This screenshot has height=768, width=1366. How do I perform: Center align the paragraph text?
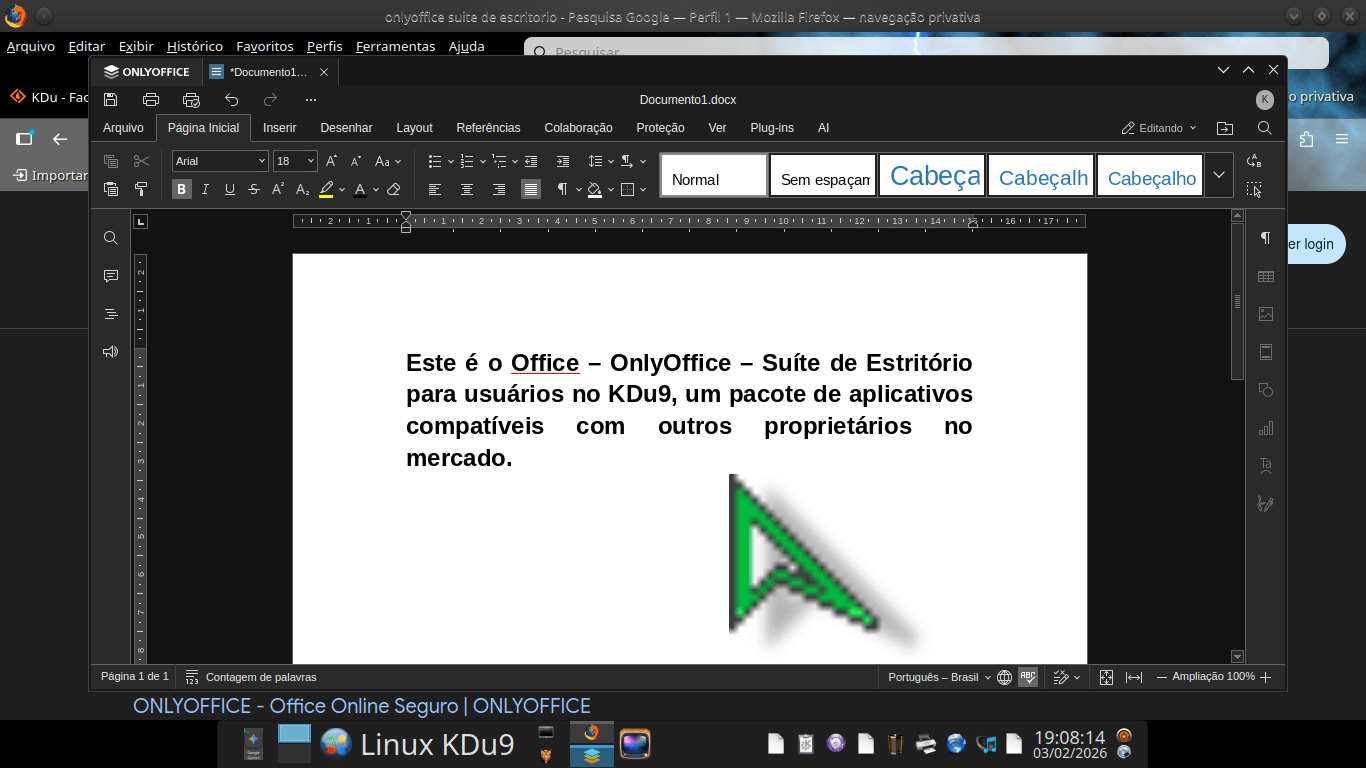click(467, 189)
